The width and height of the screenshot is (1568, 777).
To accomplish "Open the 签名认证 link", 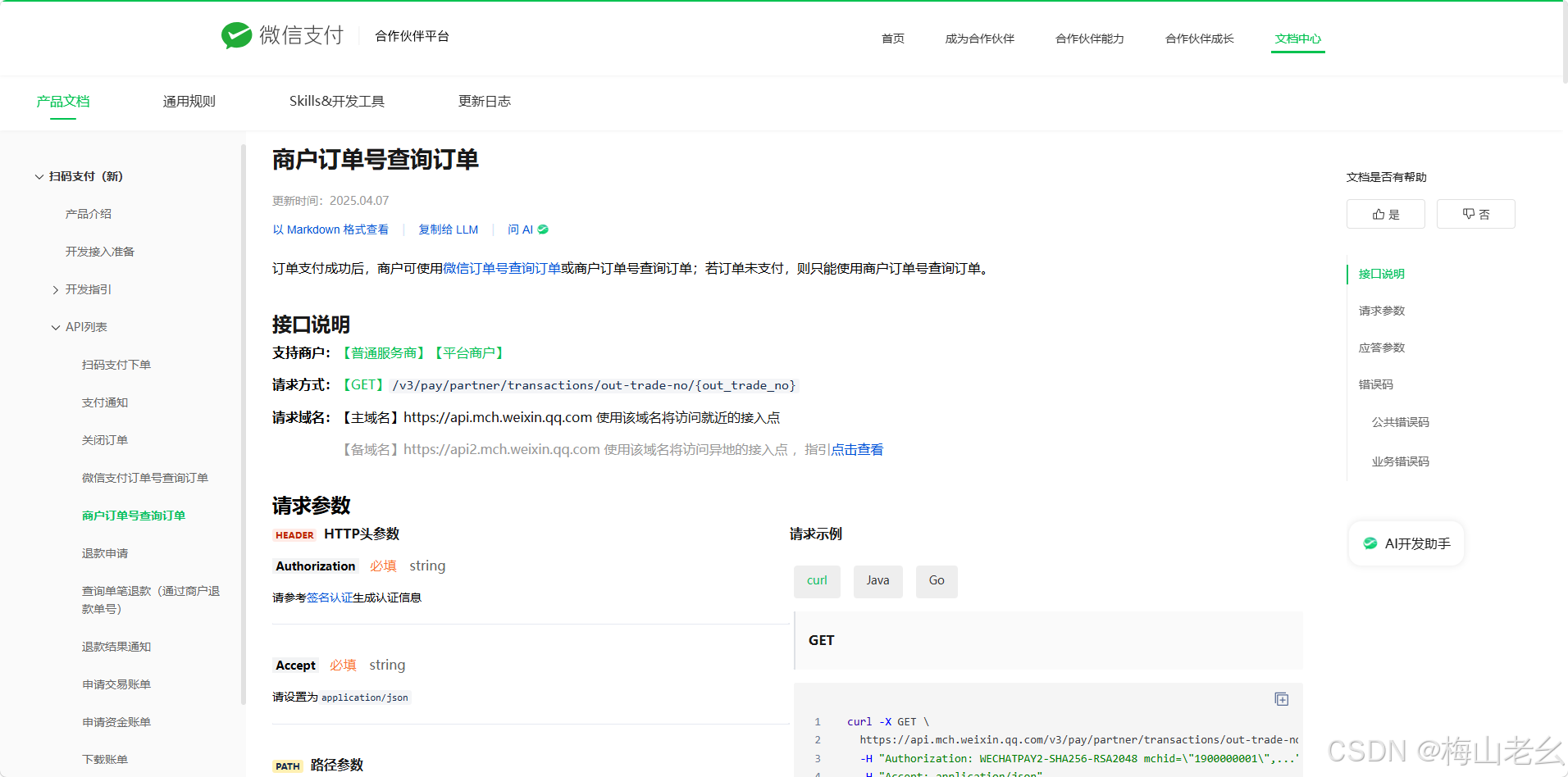I will 330,598.
